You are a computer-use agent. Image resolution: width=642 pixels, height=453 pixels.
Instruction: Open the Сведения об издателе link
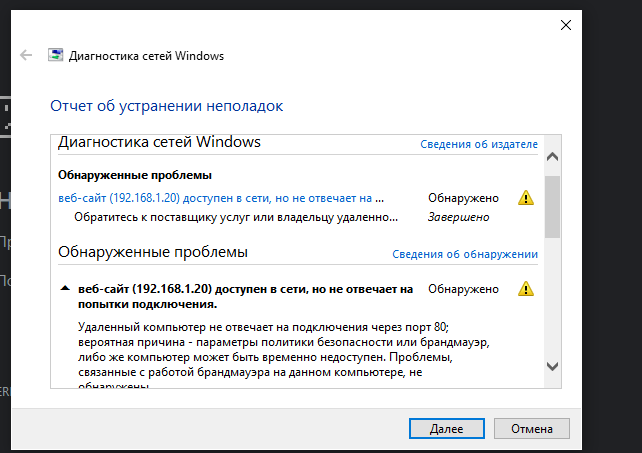[x=479, y=144]
